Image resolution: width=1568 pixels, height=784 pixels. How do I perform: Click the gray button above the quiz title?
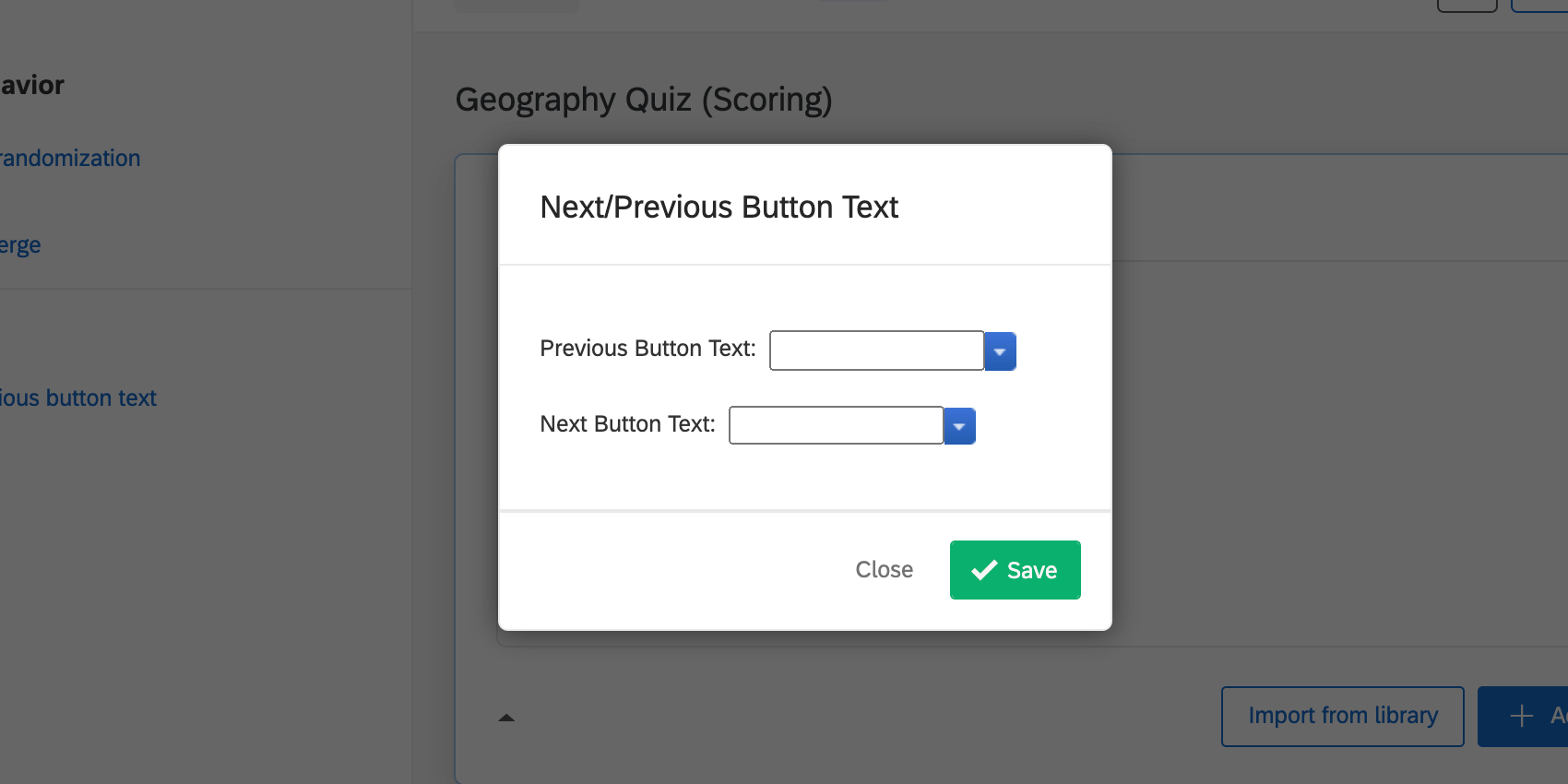pos(516,4)
